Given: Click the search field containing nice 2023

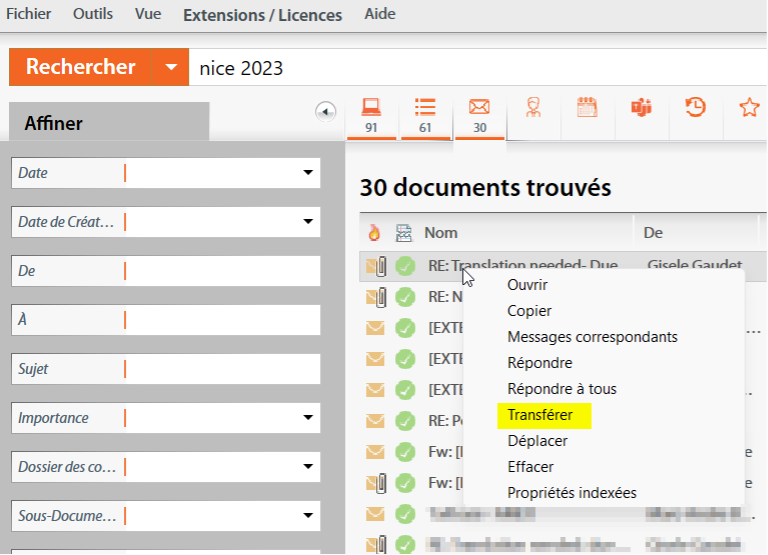Looking at the screenshot, I should click(x=470, y=68).
